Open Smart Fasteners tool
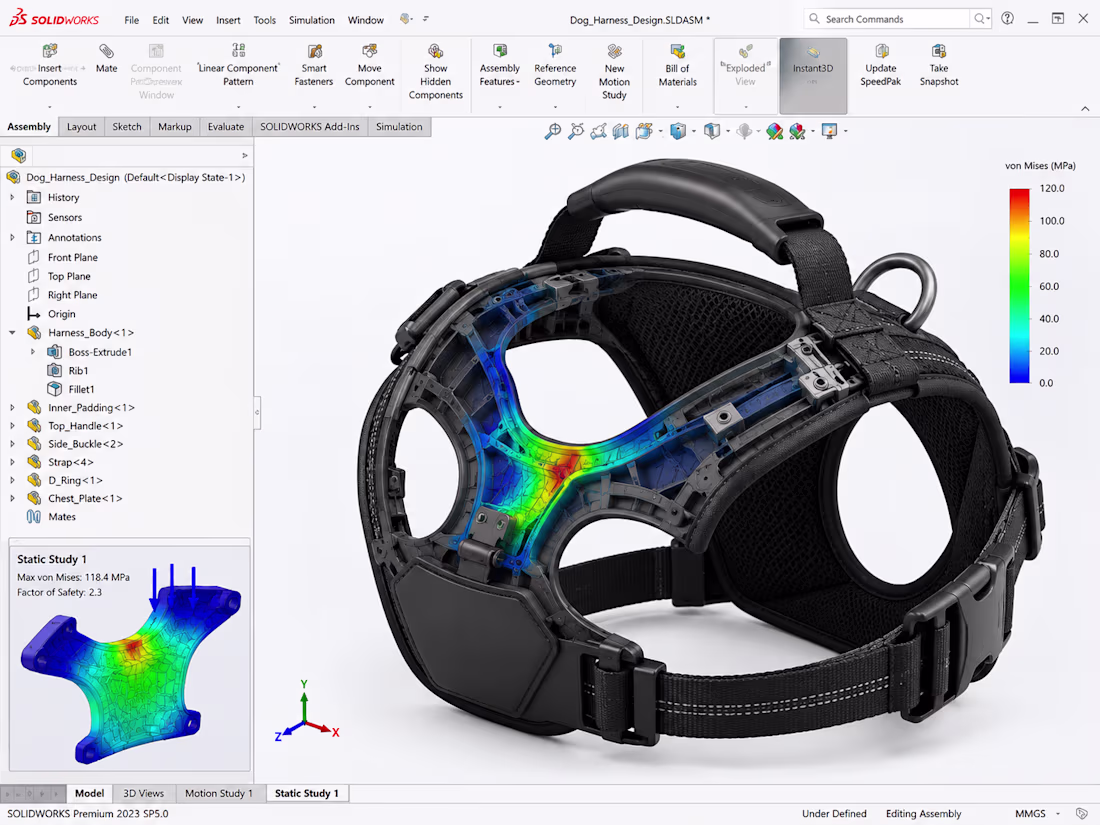This screenshot has width=1100, height=825. (314, 65)
